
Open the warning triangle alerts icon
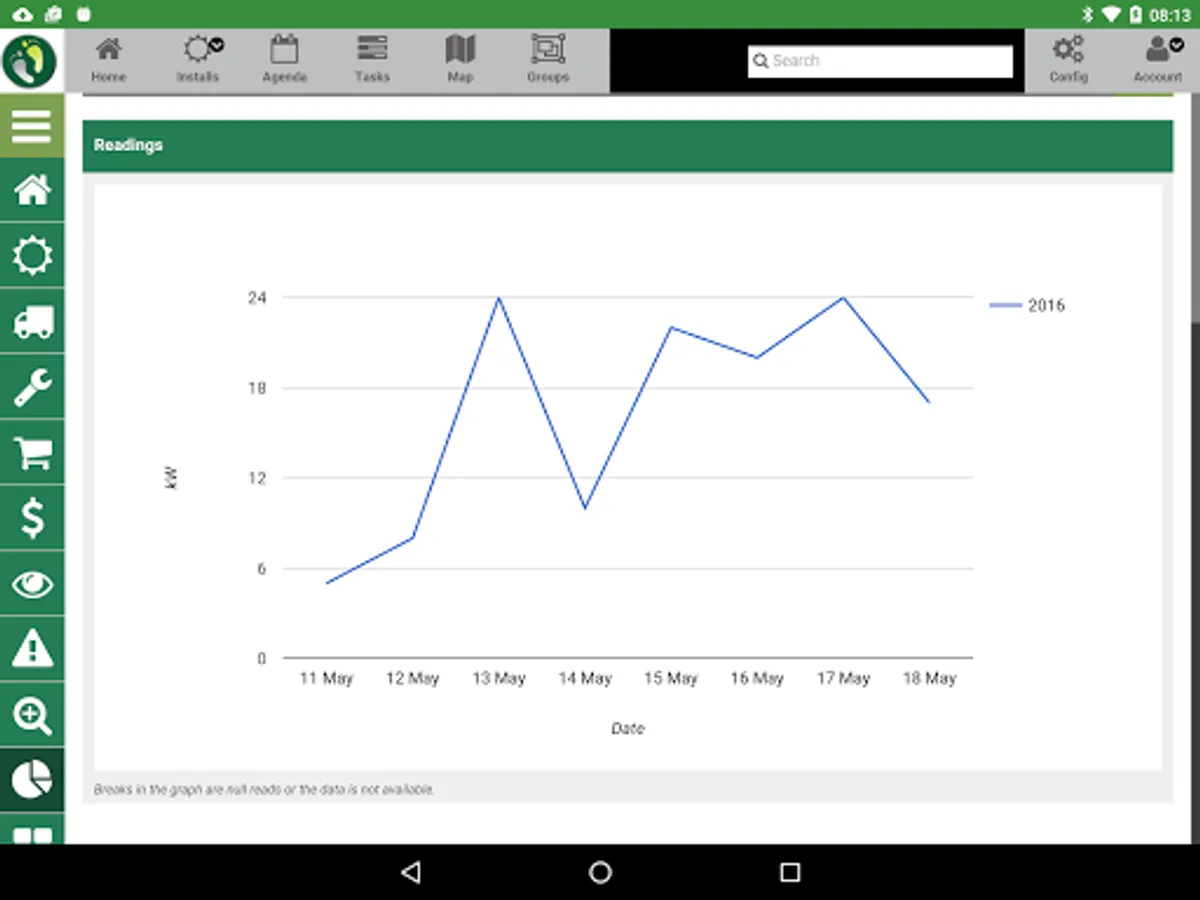coord(31,650)
